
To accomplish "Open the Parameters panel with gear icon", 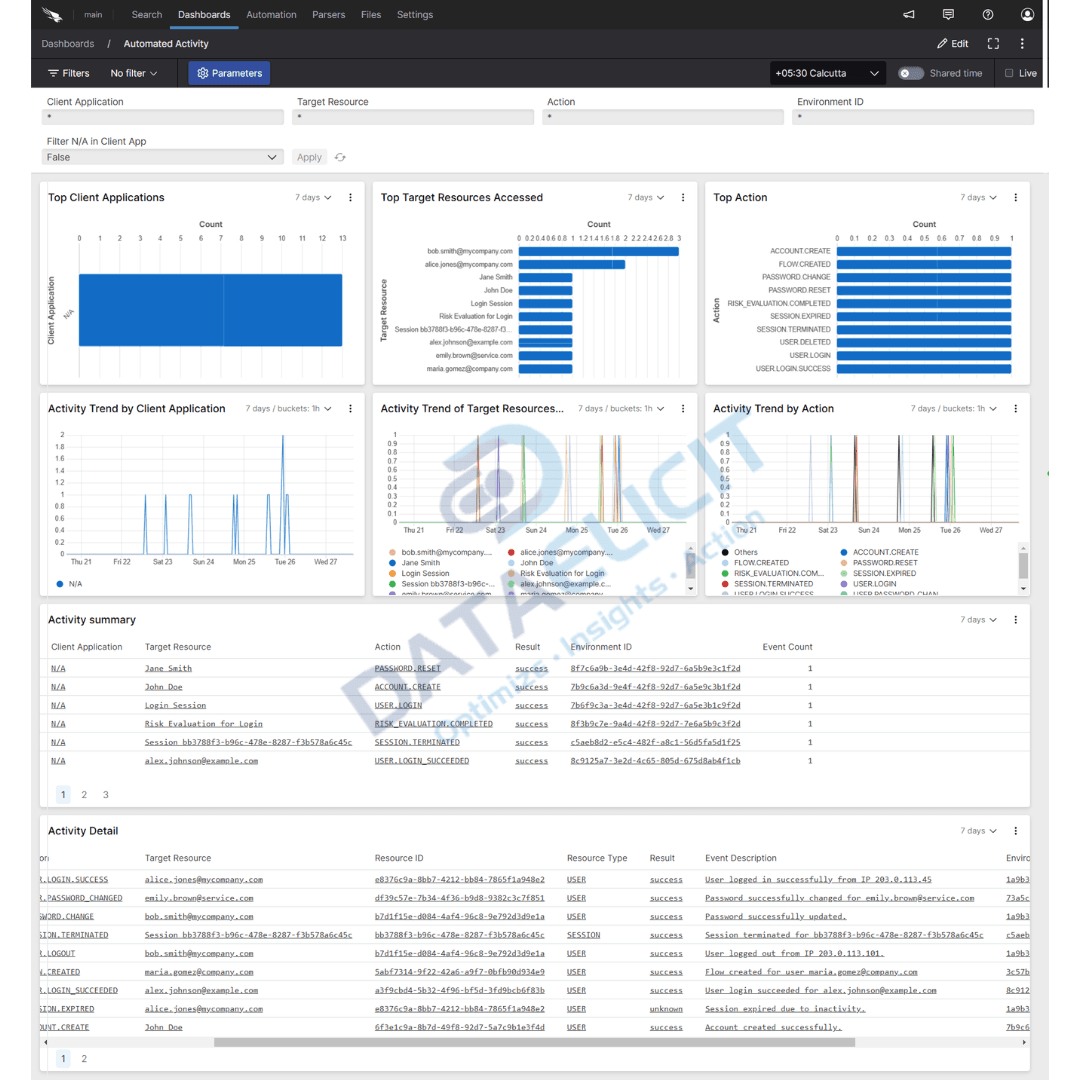I will [231, 72].
